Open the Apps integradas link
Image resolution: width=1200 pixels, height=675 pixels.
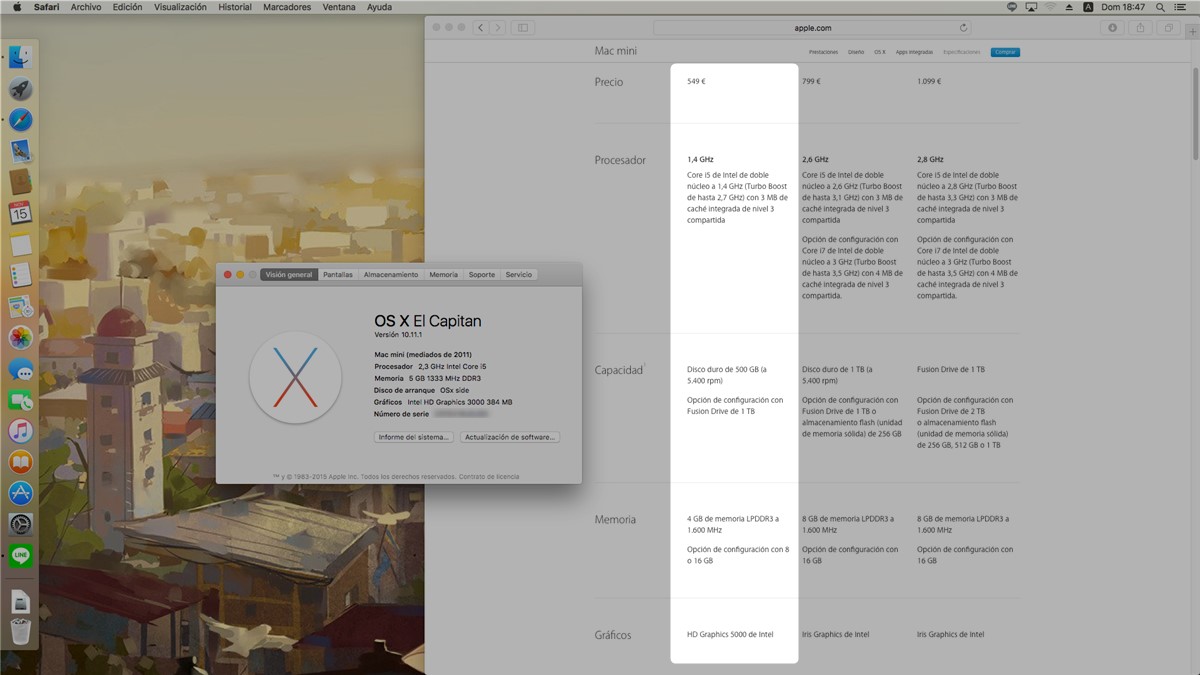pos(914,52)
